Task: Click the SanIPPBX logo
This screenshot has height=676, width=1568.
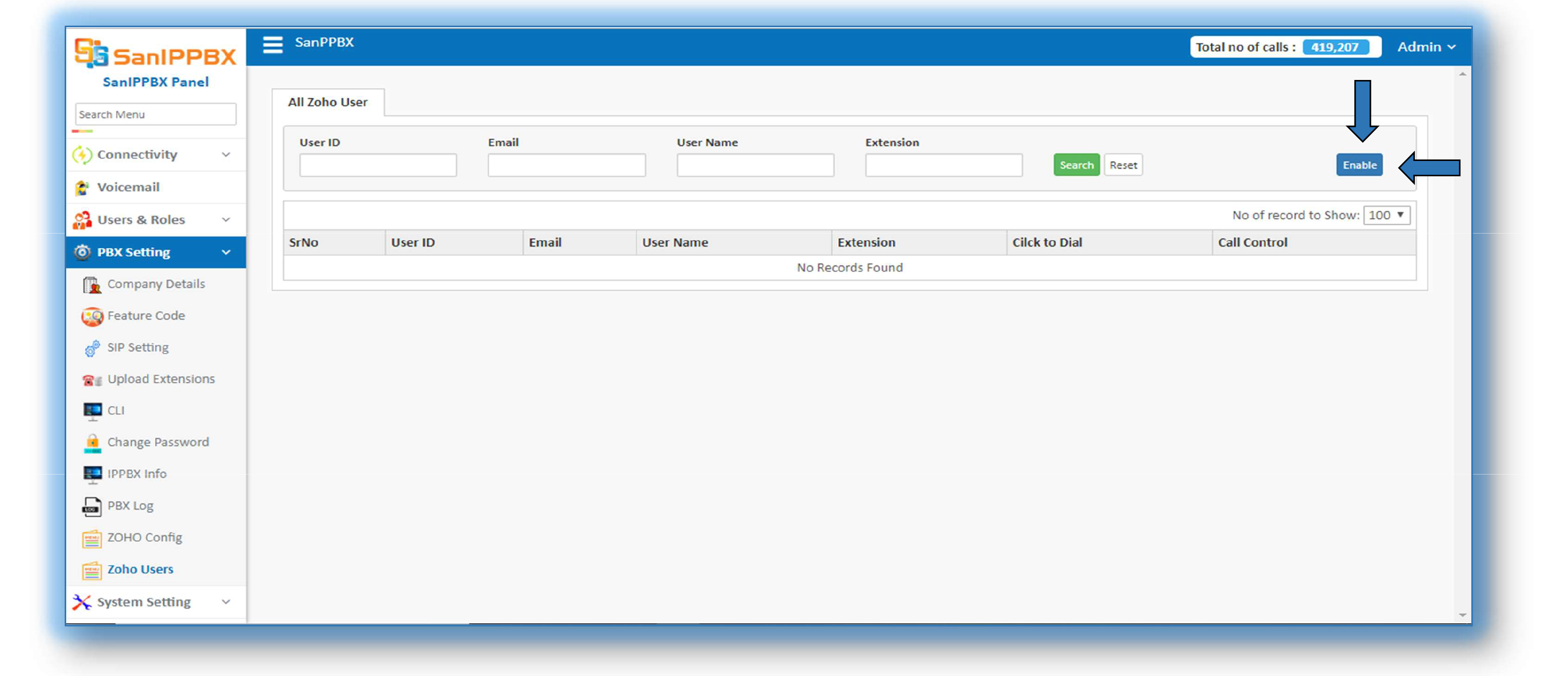Action: click(155, 53)
